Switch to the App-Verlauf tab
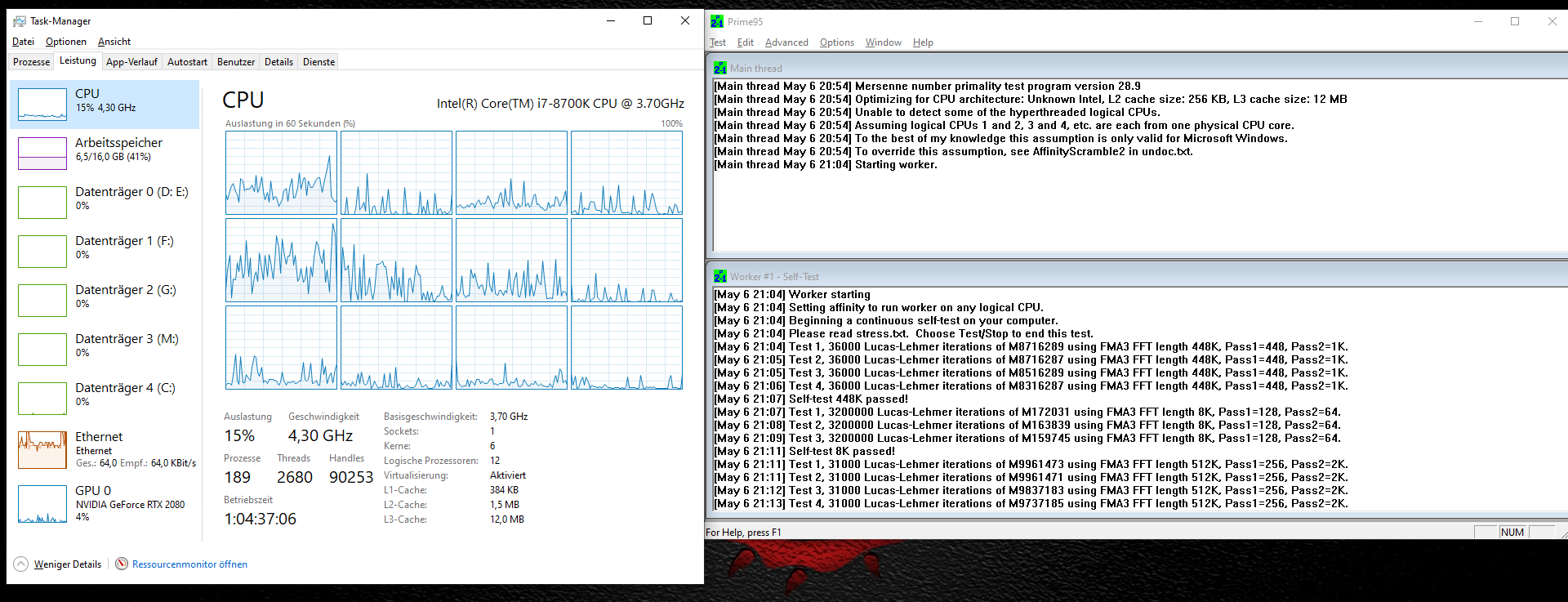 131,62
